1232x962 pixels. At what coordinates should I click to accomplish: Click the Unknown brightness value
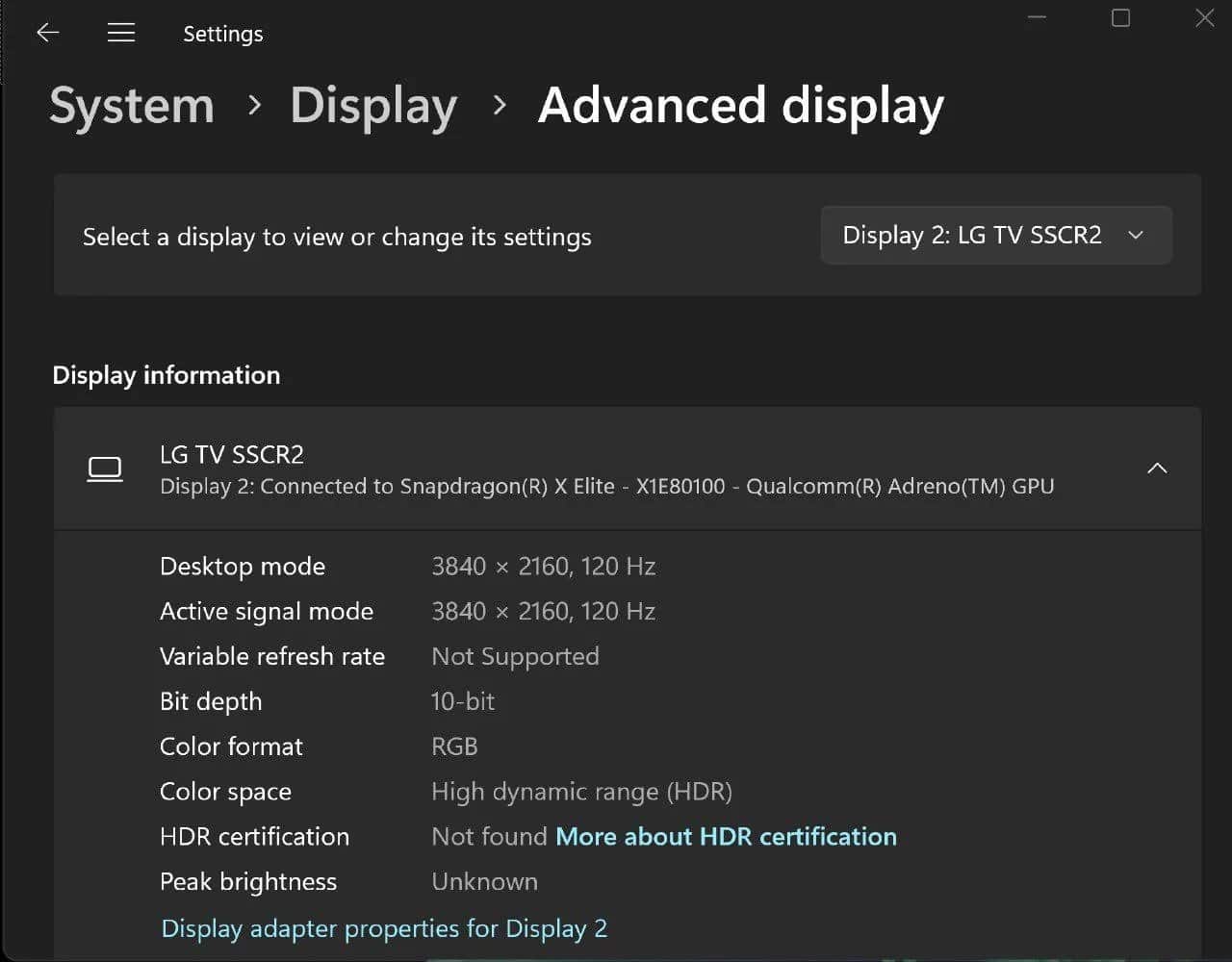click(484, 881)
